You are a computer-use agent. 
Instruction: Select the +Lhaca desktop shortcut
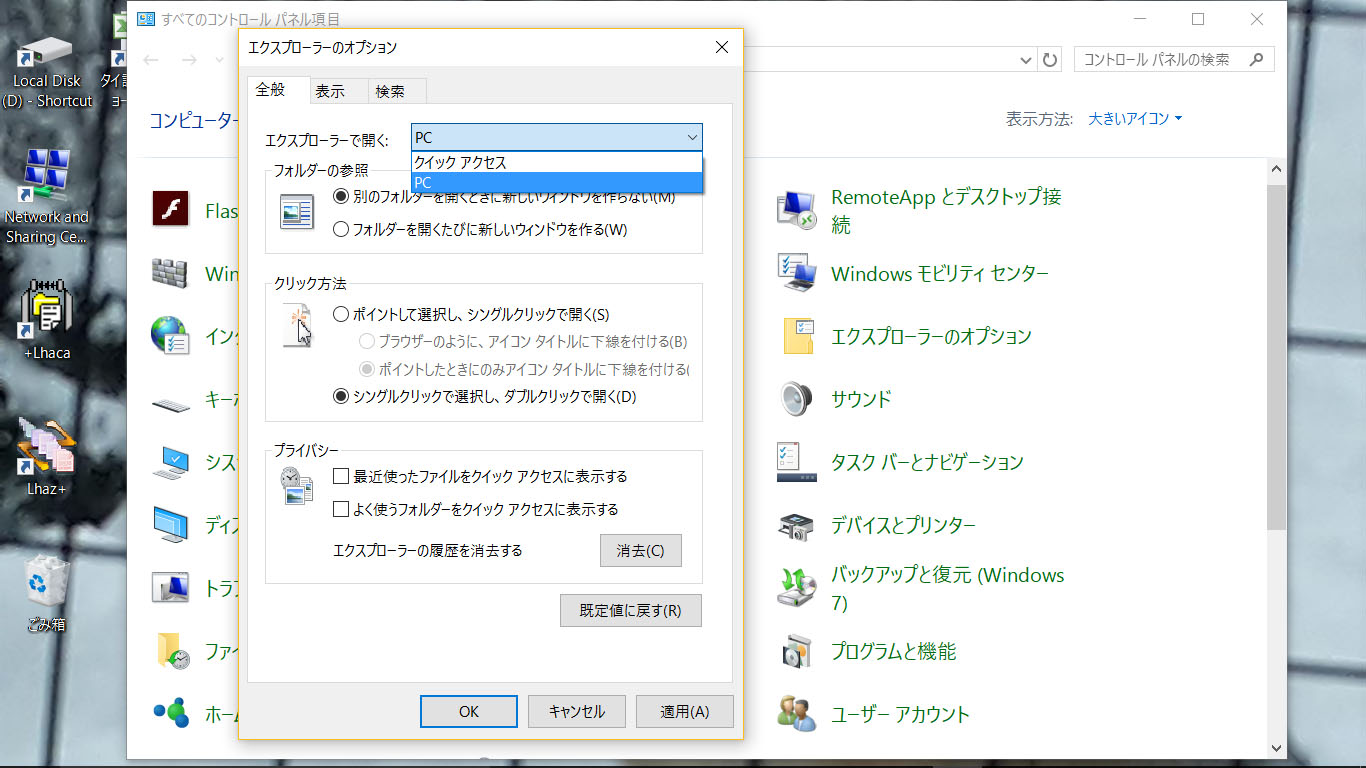[46, 320]
